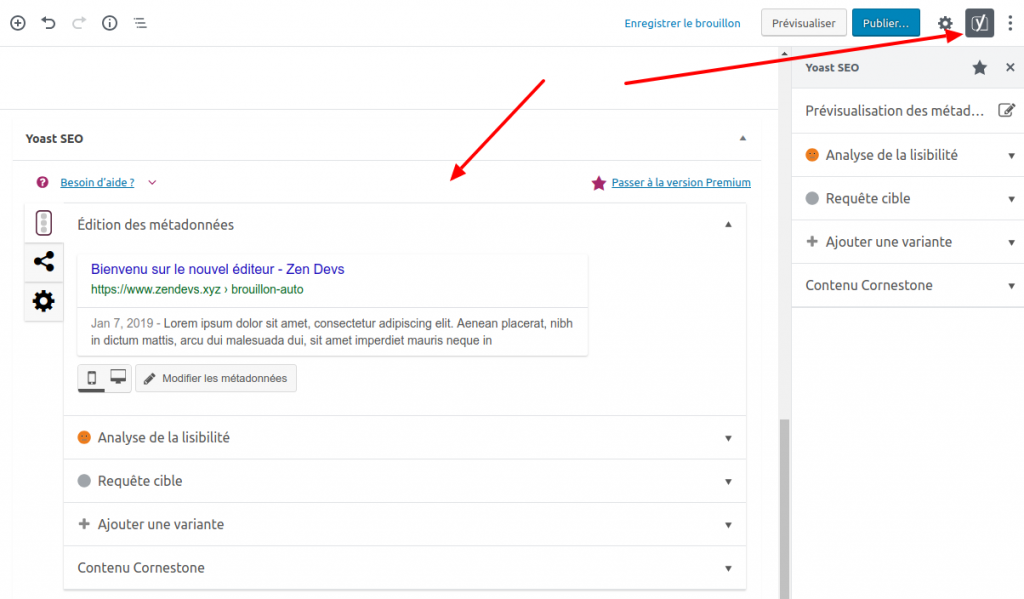Toggle the Yoast SEO sidebar icon
This screenshot has width=1024, height=599.
[x=980, y=23]
